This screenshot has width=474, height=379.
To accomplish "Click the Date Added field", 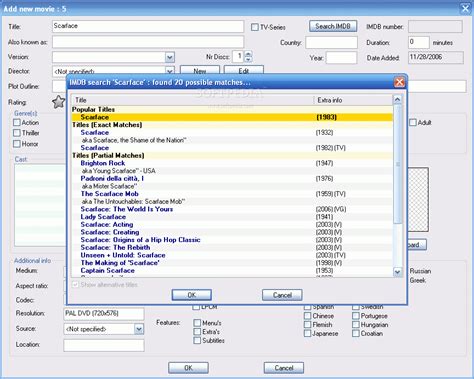I will (x=436, y=57).
